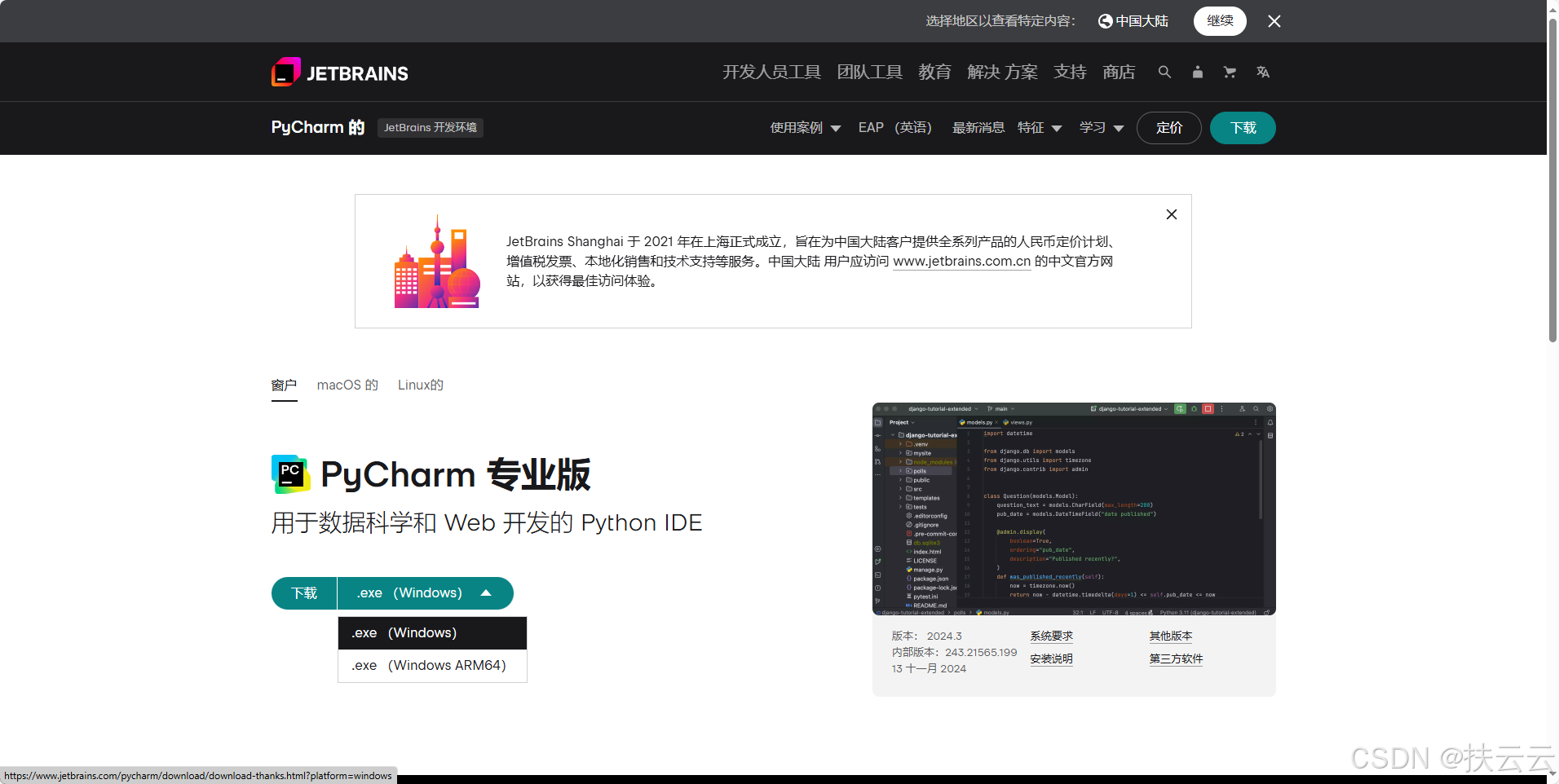Open 最新消息 link

tap(978, 128)
